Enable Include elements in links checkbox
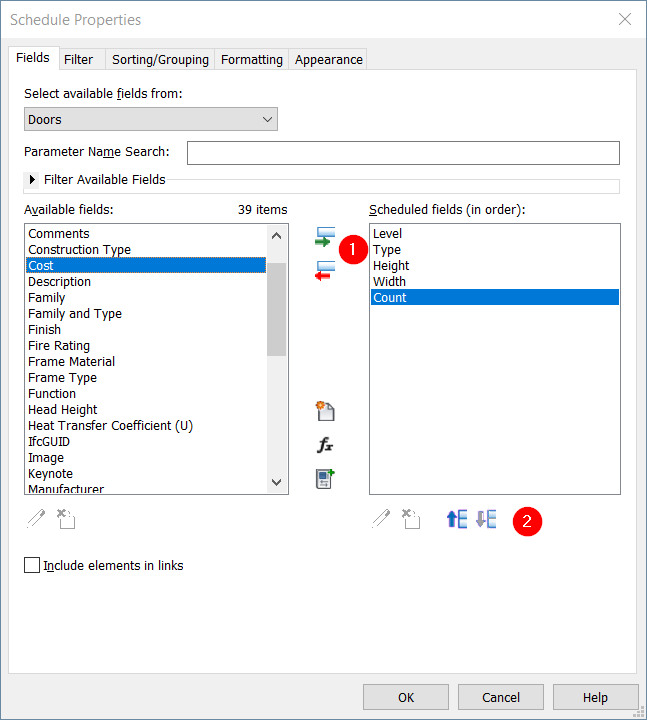This screenshot has width=647, height=720. coord(32,566)
